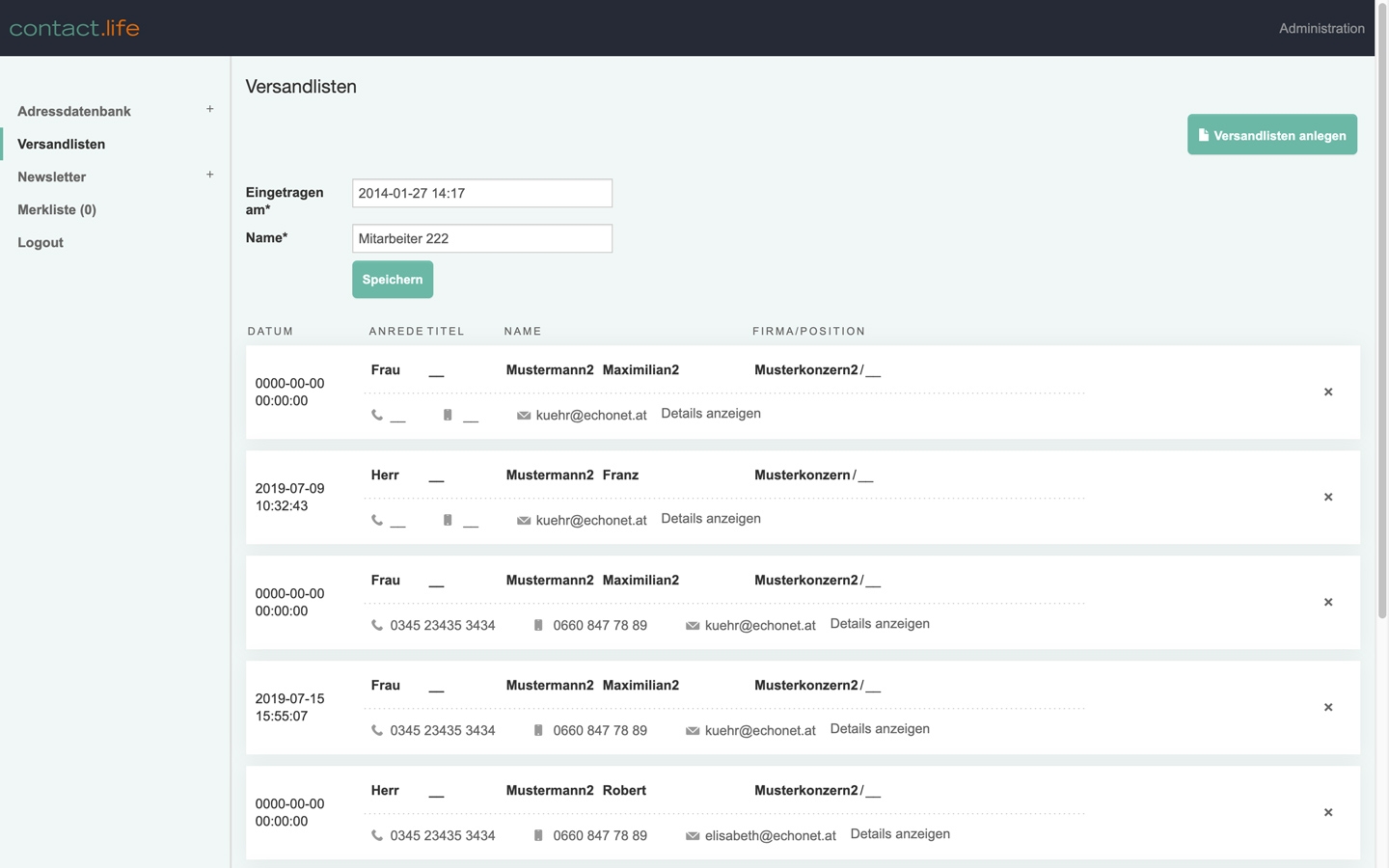Screen dimensions: 1389x868
Task: Remove Mustermann2 Robert entry via X icon
Action: [1328, 813]
